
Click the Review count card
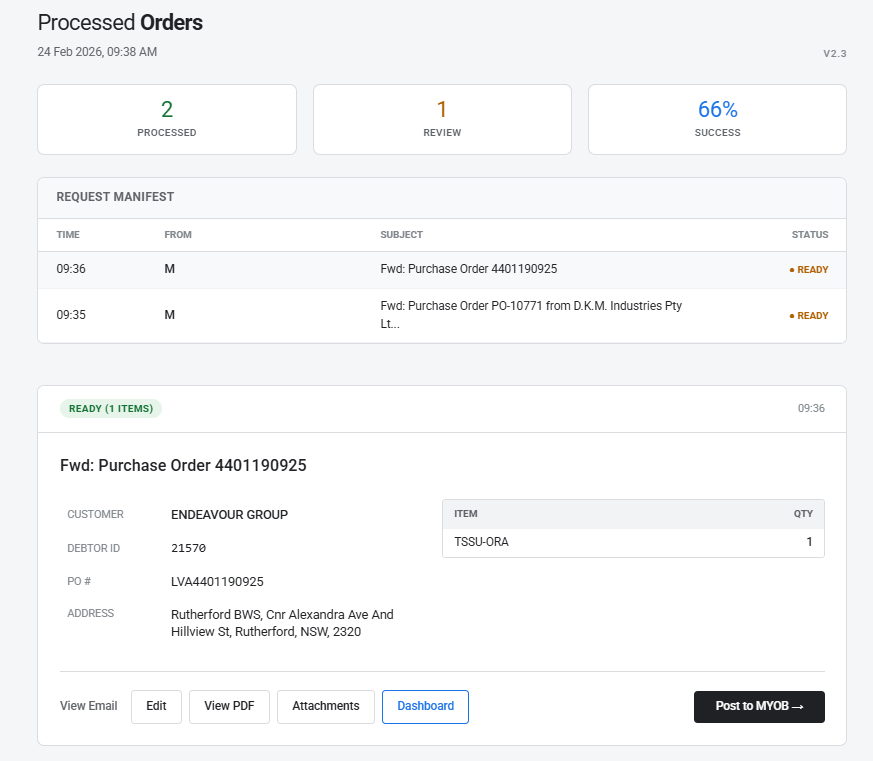442,119
